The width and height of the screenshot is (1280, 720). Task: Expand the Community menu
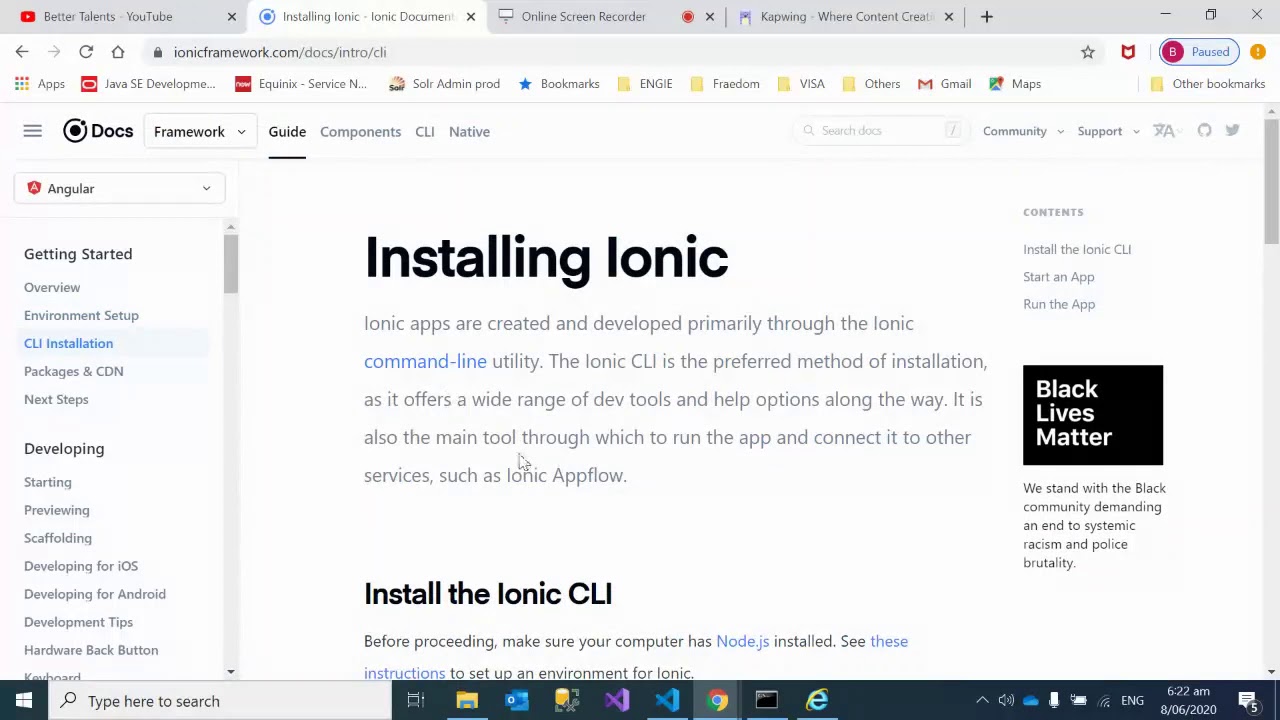pyautogui.click(x=1023, y=131)
